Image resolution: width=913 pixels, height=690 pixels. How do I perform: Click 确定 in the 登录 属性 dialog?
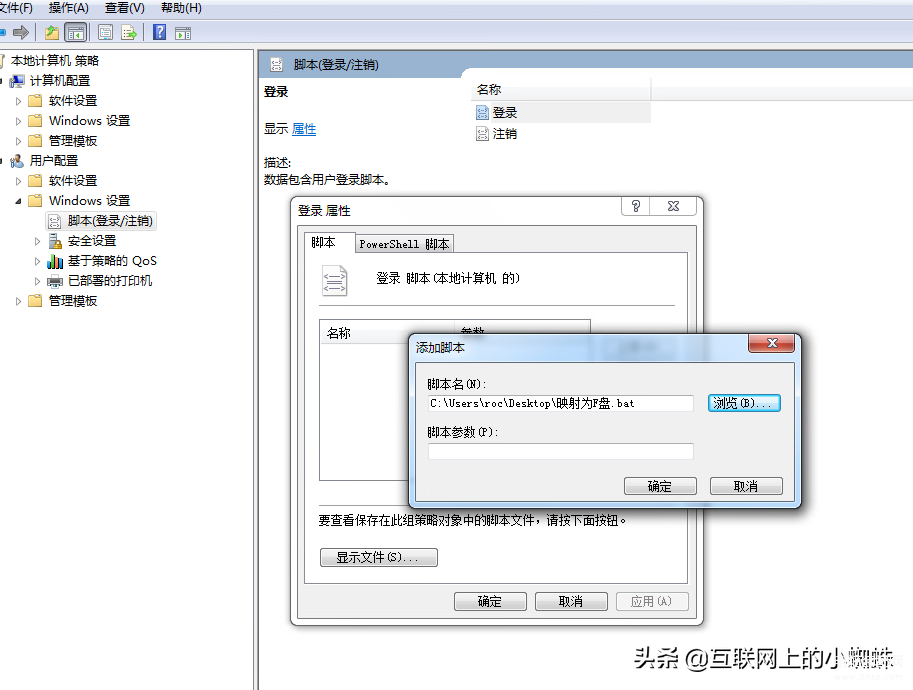tap(490, 601)
